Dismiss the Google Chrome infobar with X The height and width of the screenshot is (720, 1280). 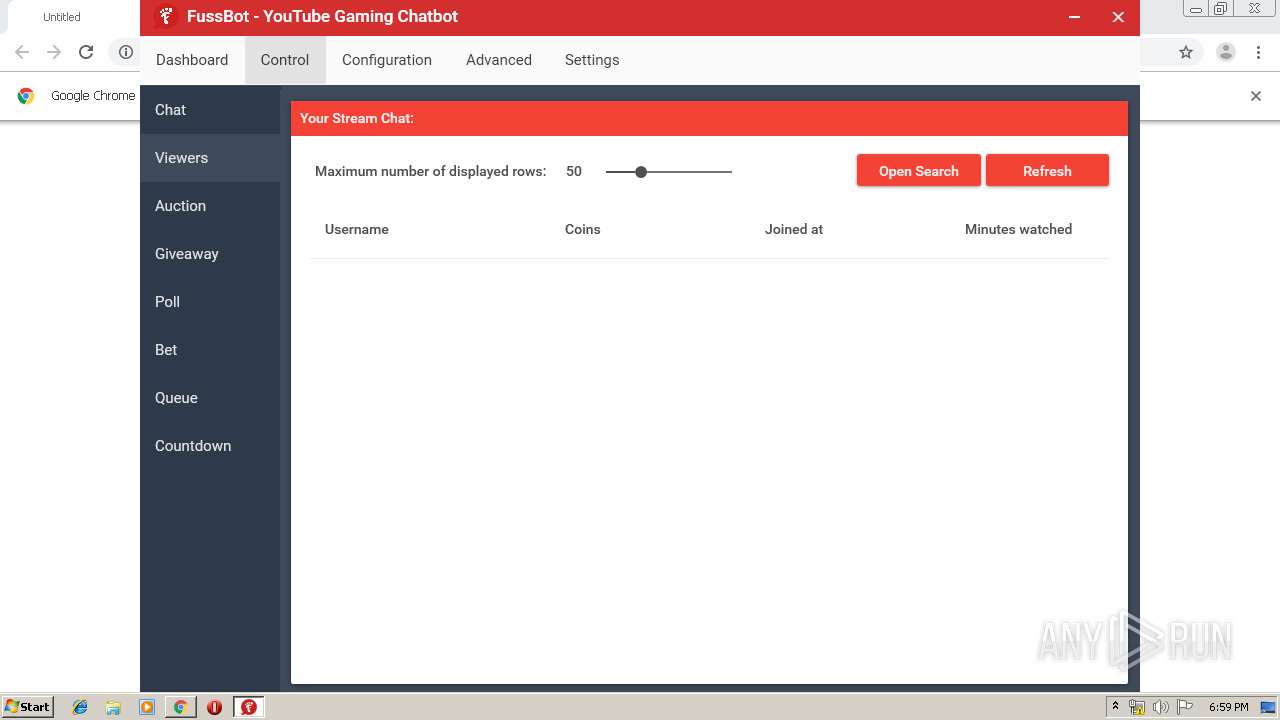1256,96
